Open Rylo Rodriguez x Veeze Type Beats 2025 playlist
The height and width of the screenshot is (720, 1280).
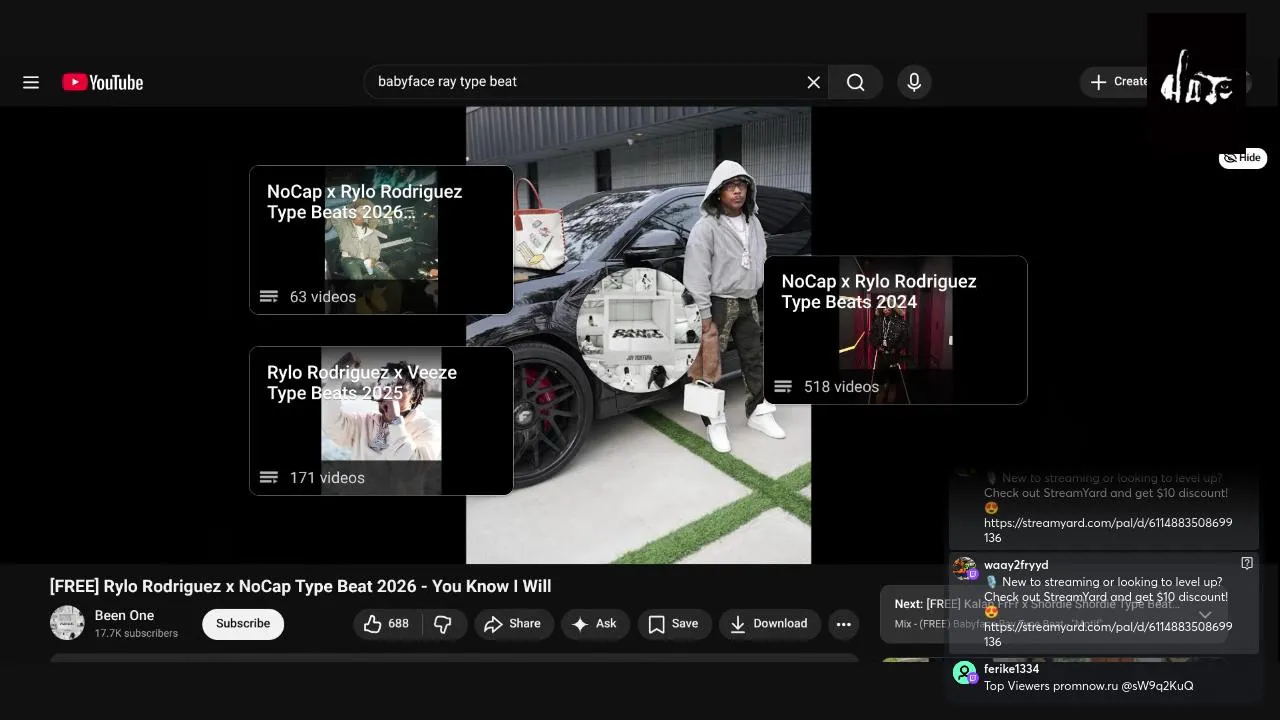(x=381, y=421)
